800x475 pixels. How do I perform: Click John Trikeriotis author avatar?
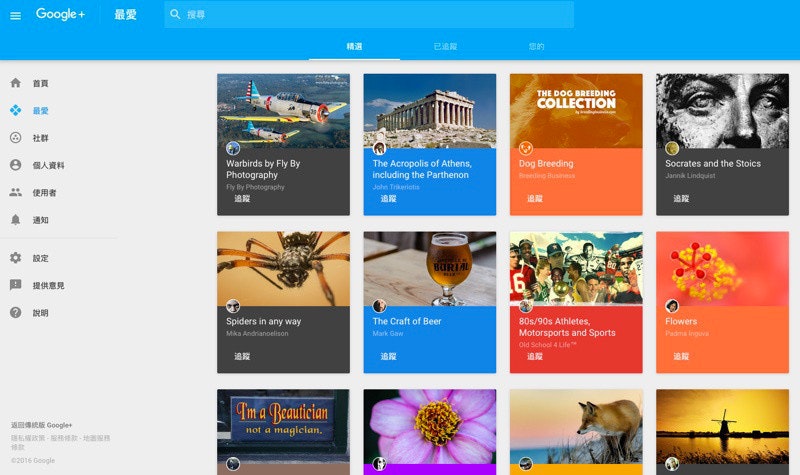pos(379,148)
